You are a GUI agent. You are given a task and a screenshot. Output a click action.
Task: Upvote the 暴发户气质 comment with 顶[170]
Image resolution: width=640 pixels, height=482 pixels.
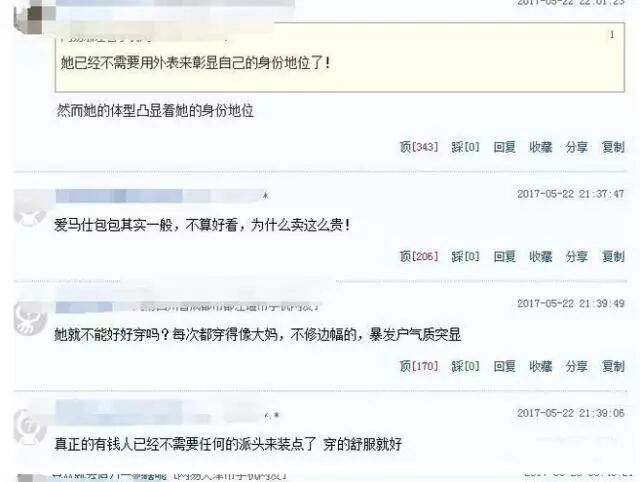(x=419, y=366)
